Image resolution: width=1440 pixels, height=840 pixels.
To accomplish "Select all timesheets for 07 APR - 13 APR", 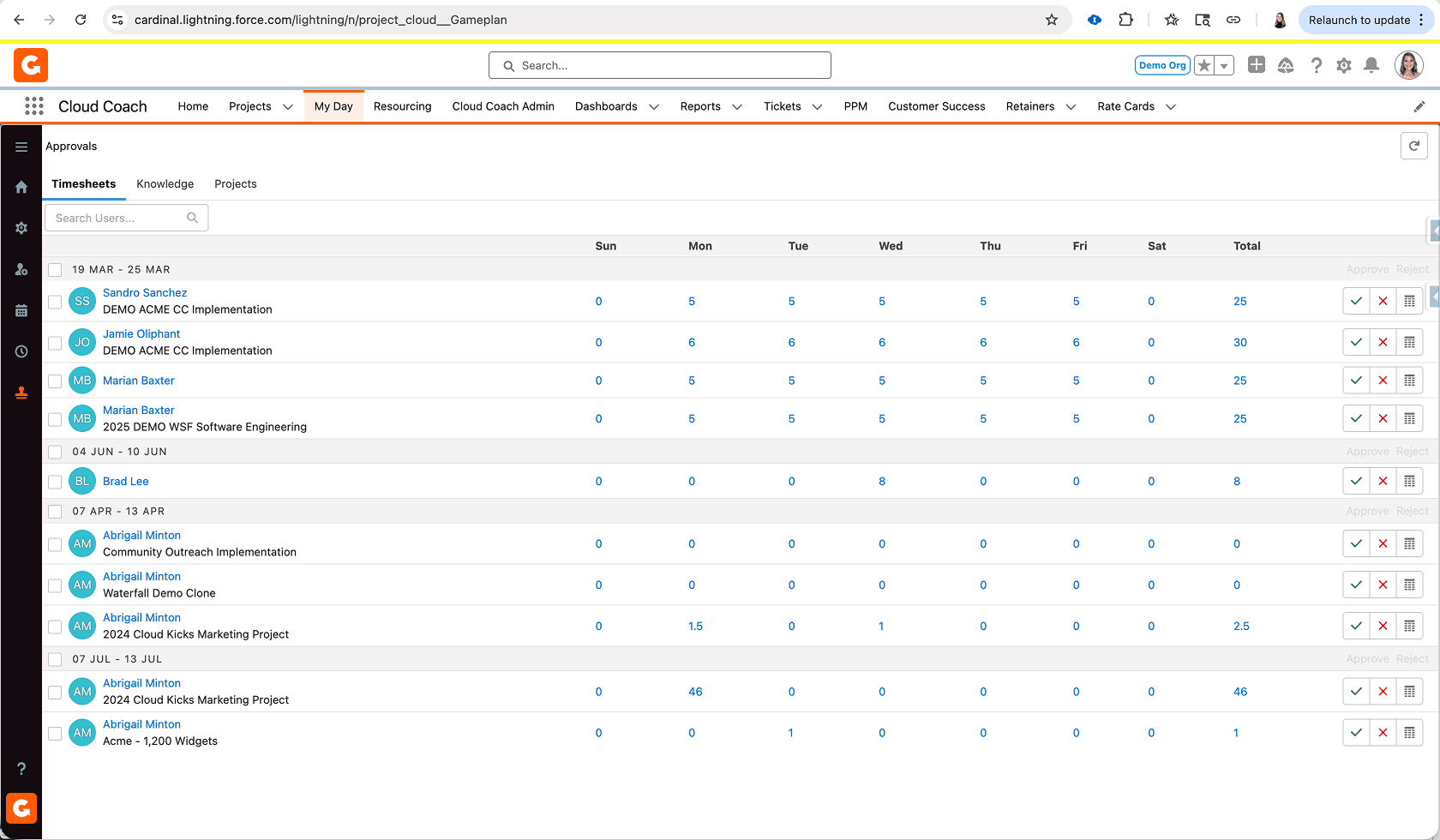I will pos(55,512).
